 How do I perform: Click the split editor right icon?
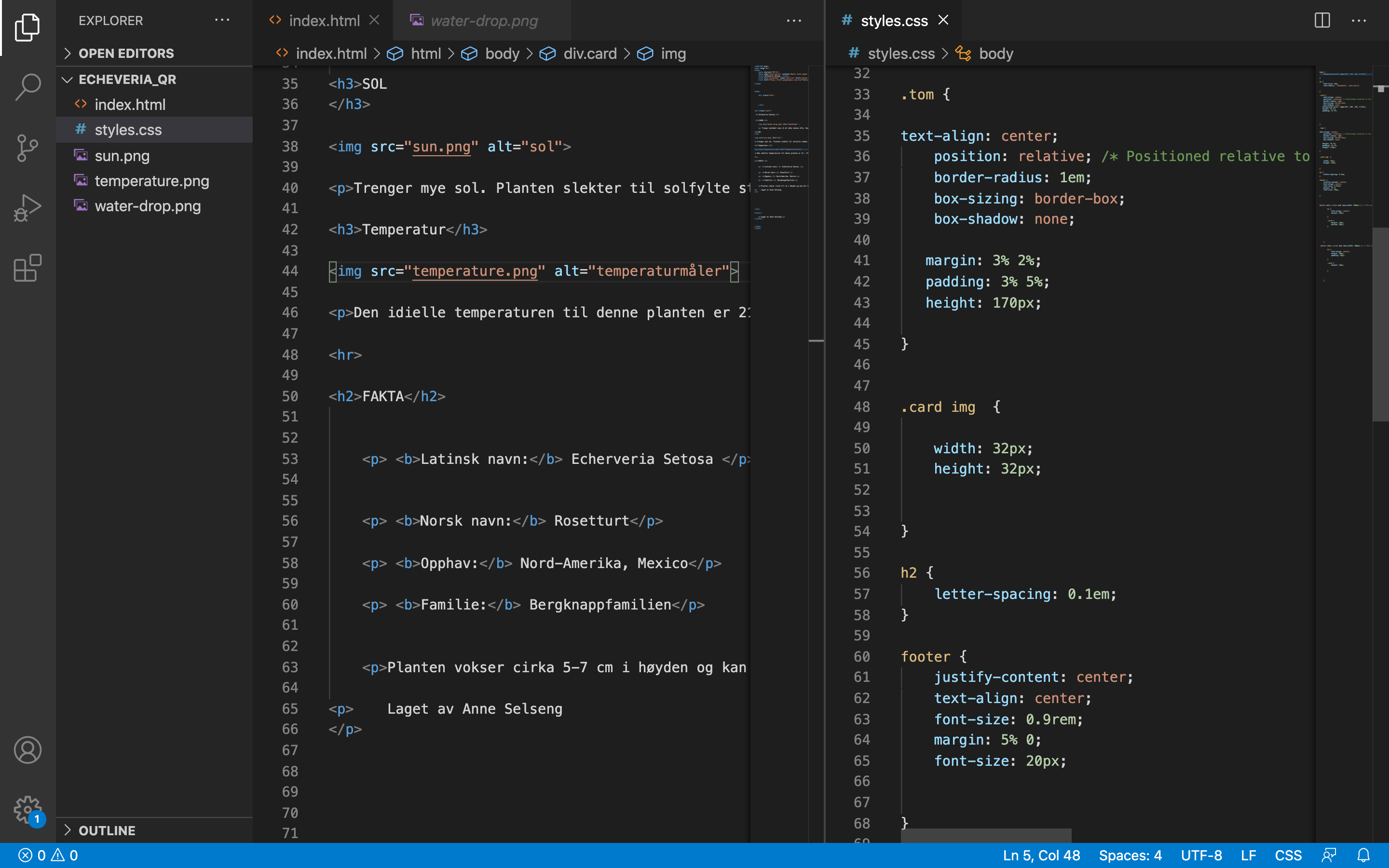(x=1322, y=21)
